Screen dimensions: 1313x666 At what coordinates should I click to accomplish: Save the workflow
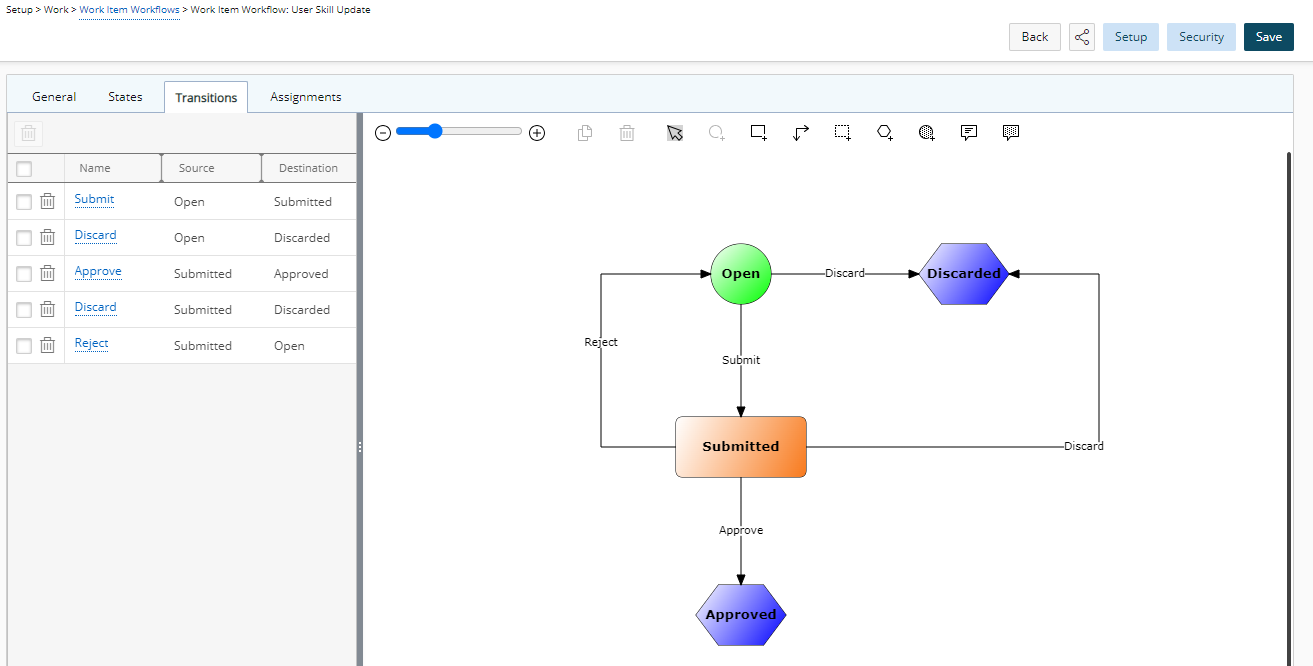click(x=1269, y=37)
